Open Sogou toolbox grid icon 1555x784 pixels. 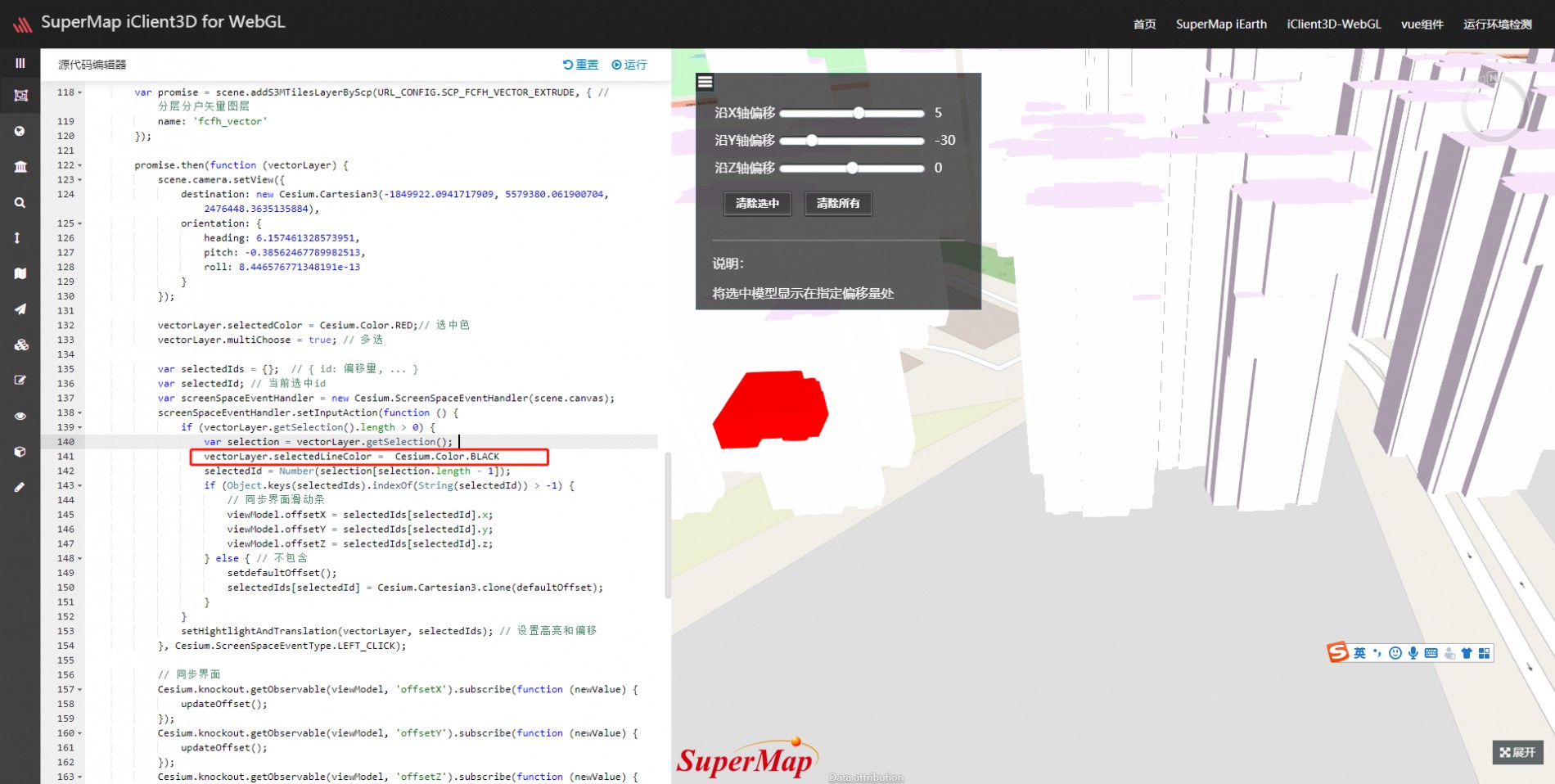[x=1485, y=653]
